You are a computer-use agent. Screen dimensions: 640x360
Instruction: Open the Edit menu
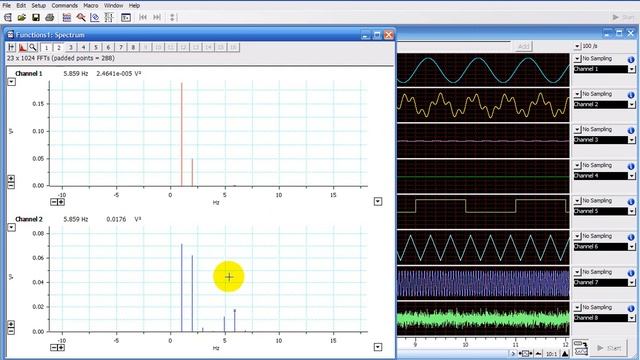(21, 5)
